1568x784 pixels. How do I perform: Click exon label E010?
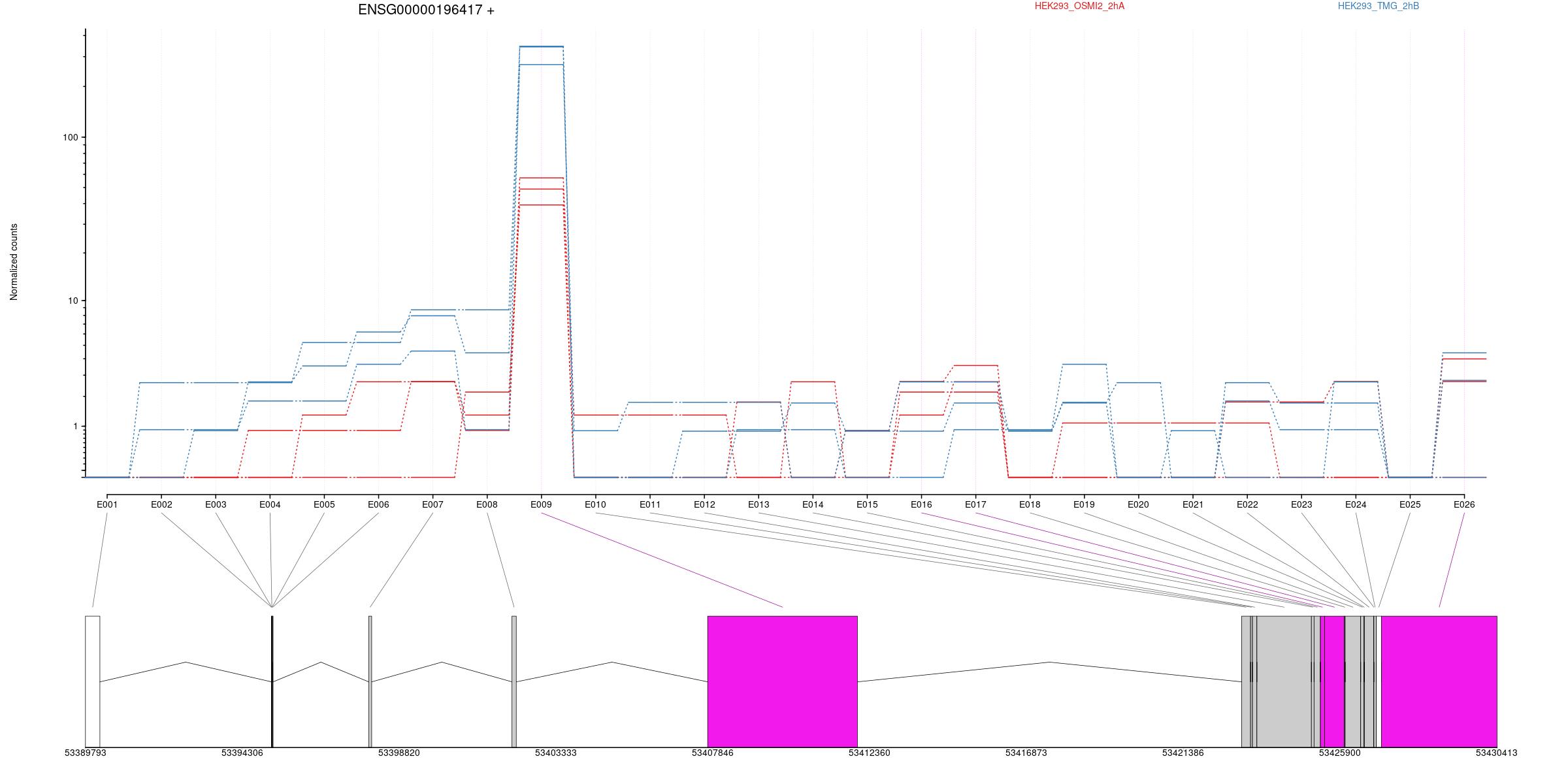coord(595,504)
